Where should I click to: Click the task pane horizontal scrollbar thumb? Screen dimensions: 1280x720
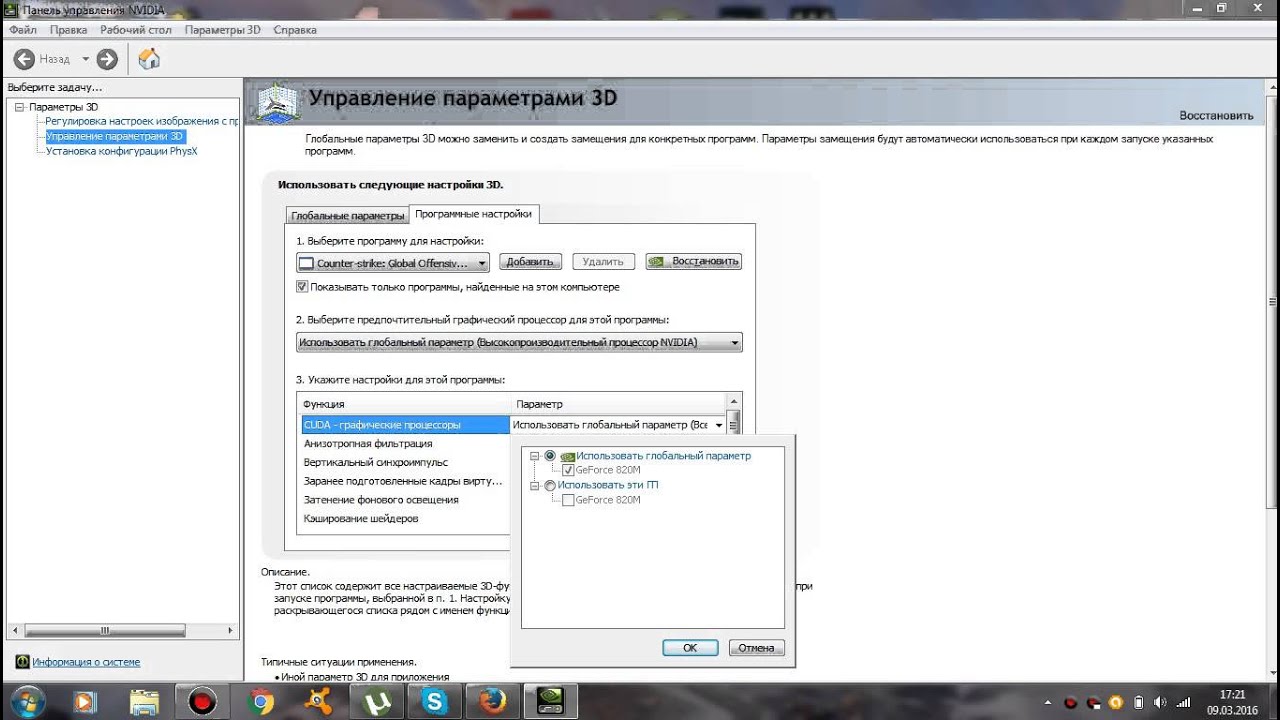[x=106, y=631]
